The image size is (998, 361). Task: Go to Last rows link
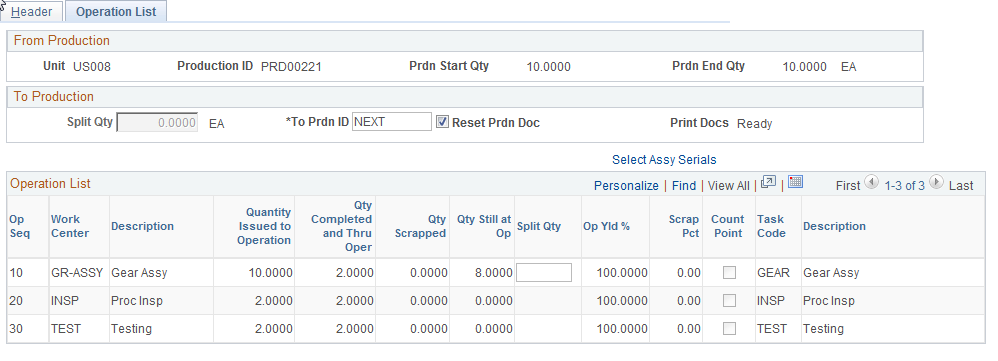click(x=961, y=185)
